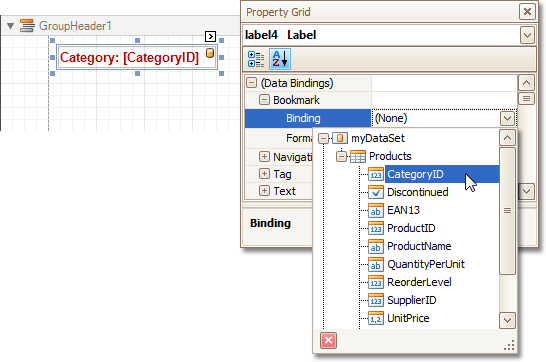Collapse the Products table node

[341, 156]
